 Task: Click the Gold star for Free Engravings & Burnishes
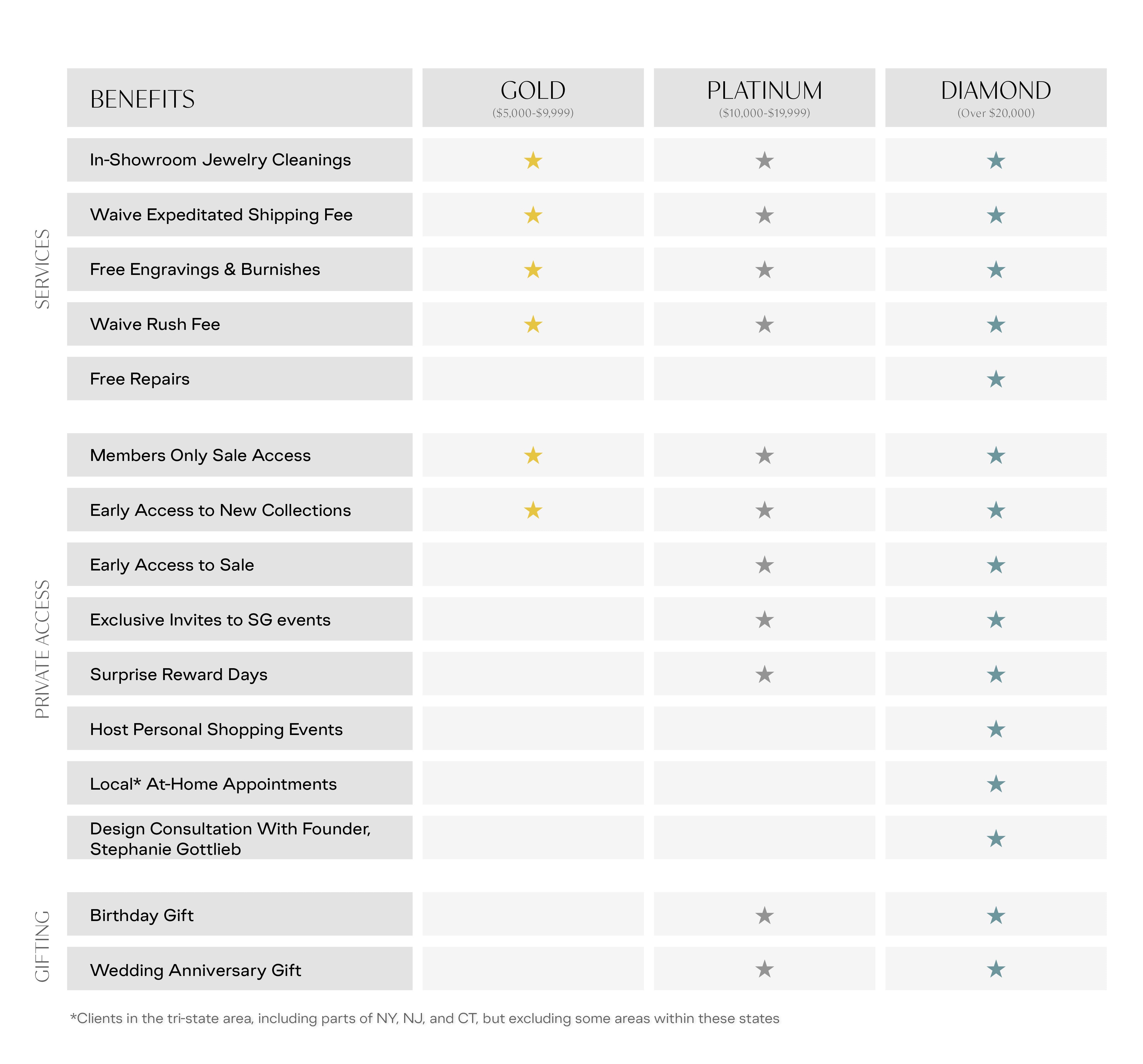(x=533, y=270)
